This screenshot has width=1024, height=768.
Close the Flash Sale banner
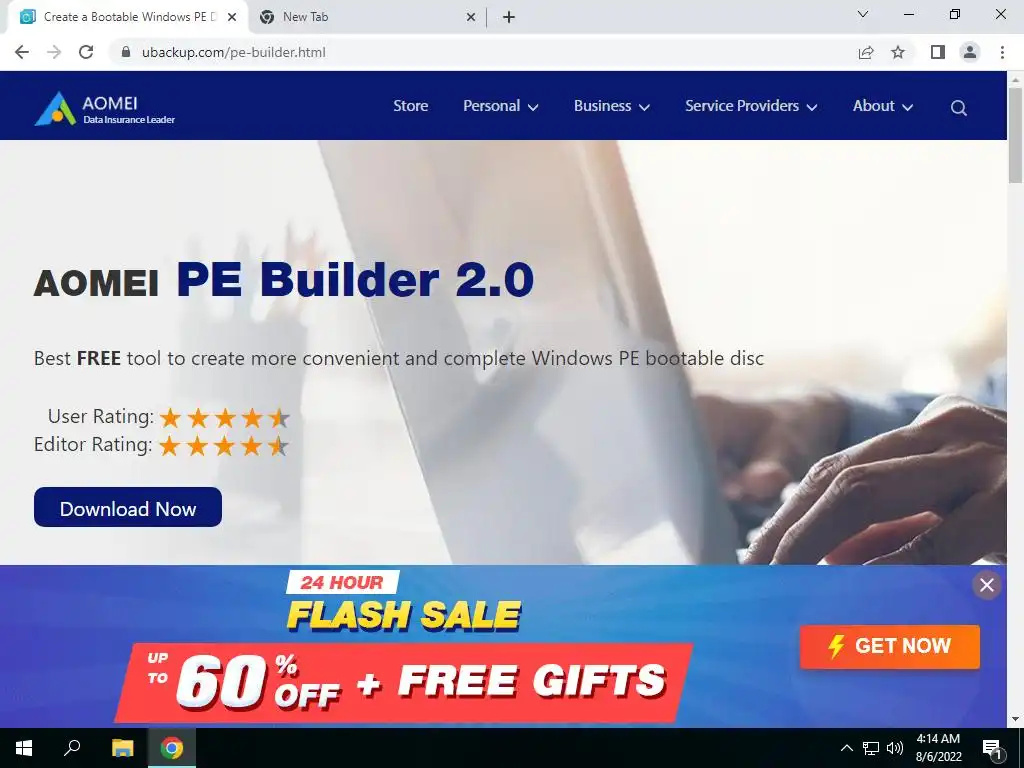(987, 585)
